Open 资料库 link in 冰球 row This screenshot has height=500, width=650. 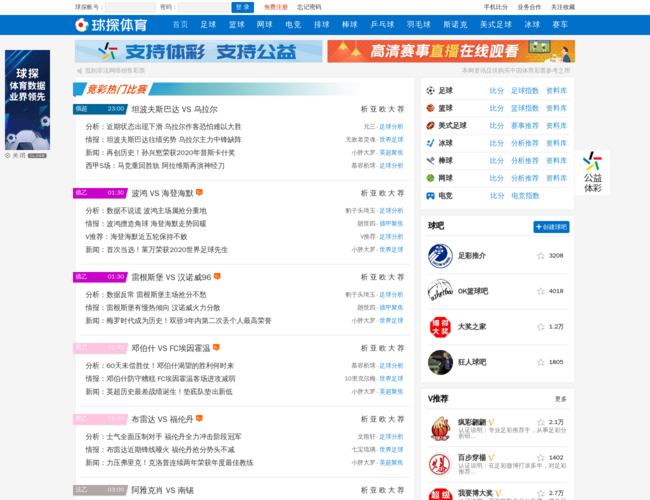coord(556,143)
